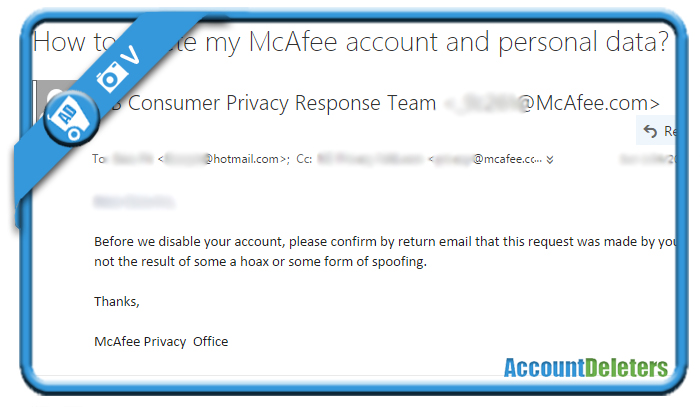Click the V letter on the blue ribbon
The width and height of the screenshot is (700, 407).
pyautogui.click(x=132, y=56)
